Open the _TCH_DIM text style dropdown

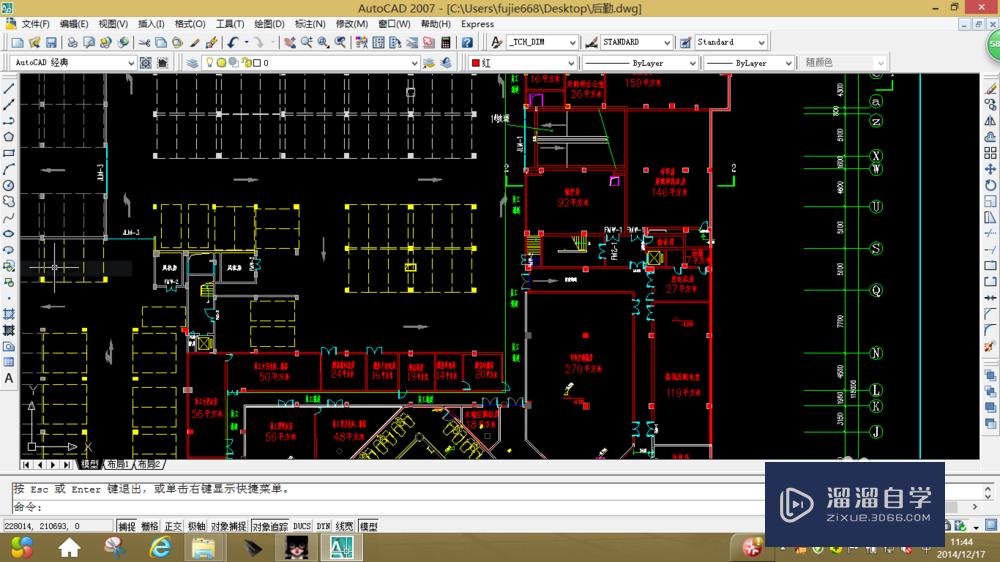click(572, 42)
